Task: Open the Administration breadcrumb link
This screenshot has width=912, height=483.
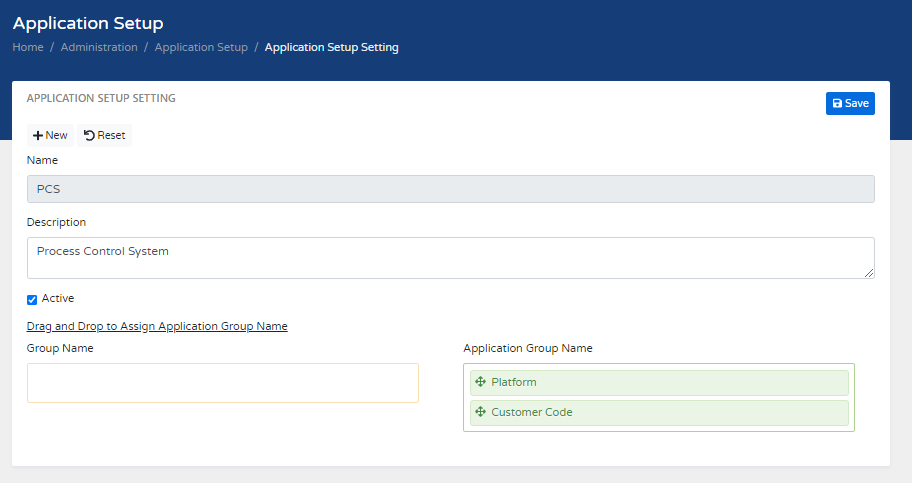Action: pyautogui.click(x=99, y=47)
